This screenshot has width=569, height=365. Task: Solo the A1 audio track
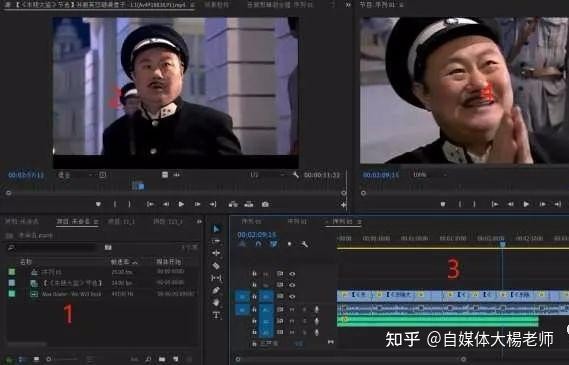tap(304, 309)
